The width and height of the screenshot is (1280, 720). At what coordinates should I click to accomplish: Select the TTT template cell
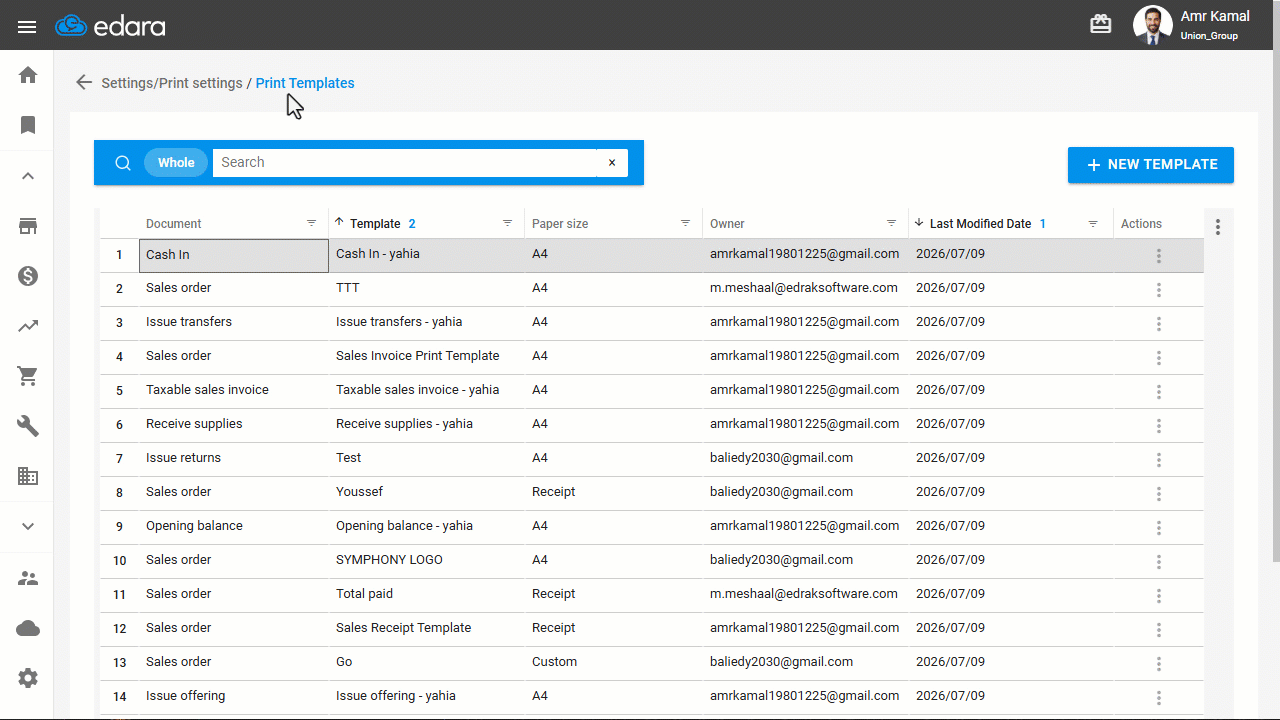427,288
